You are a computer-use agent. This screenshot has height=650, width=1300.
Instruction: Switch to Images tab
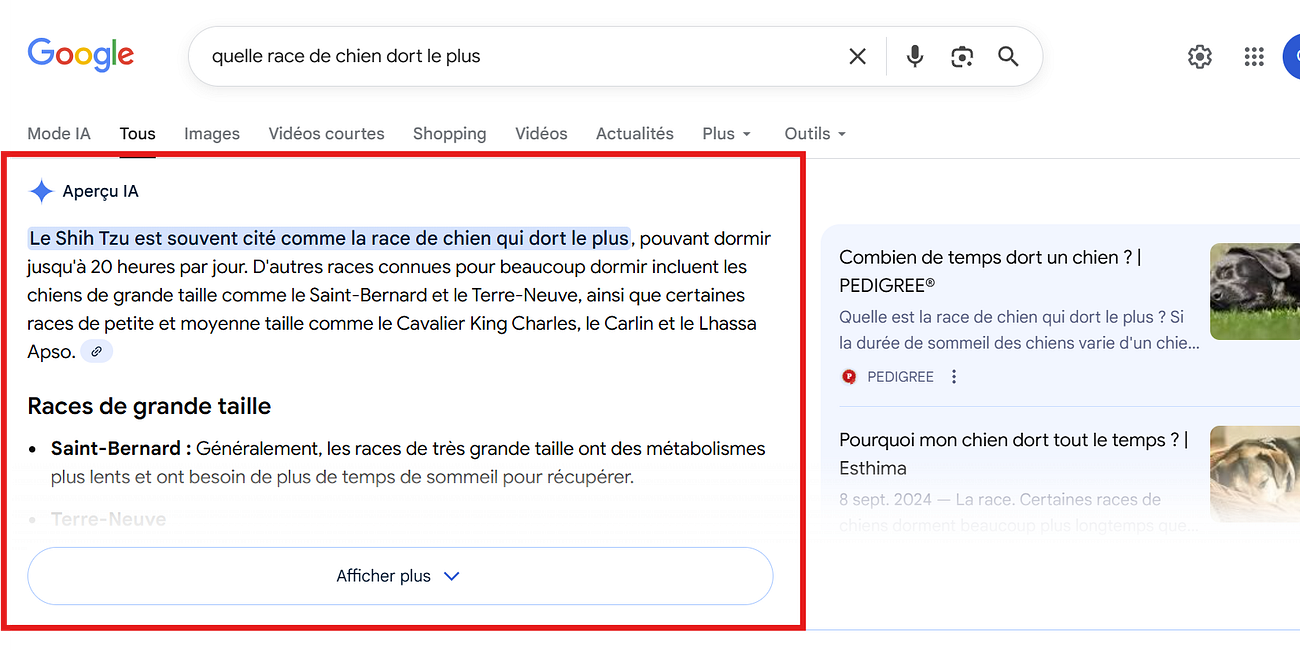click(212, 134)
